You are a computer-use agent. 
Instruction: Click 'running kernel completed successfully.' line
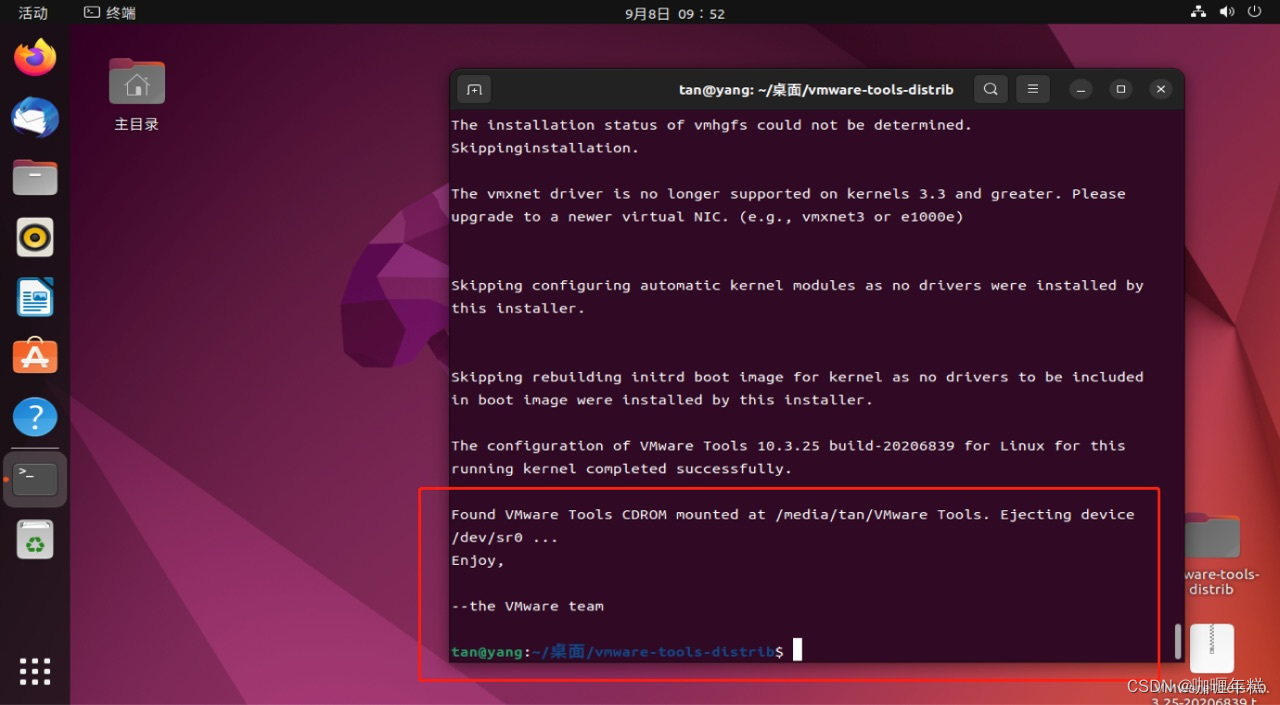point(621,469)
